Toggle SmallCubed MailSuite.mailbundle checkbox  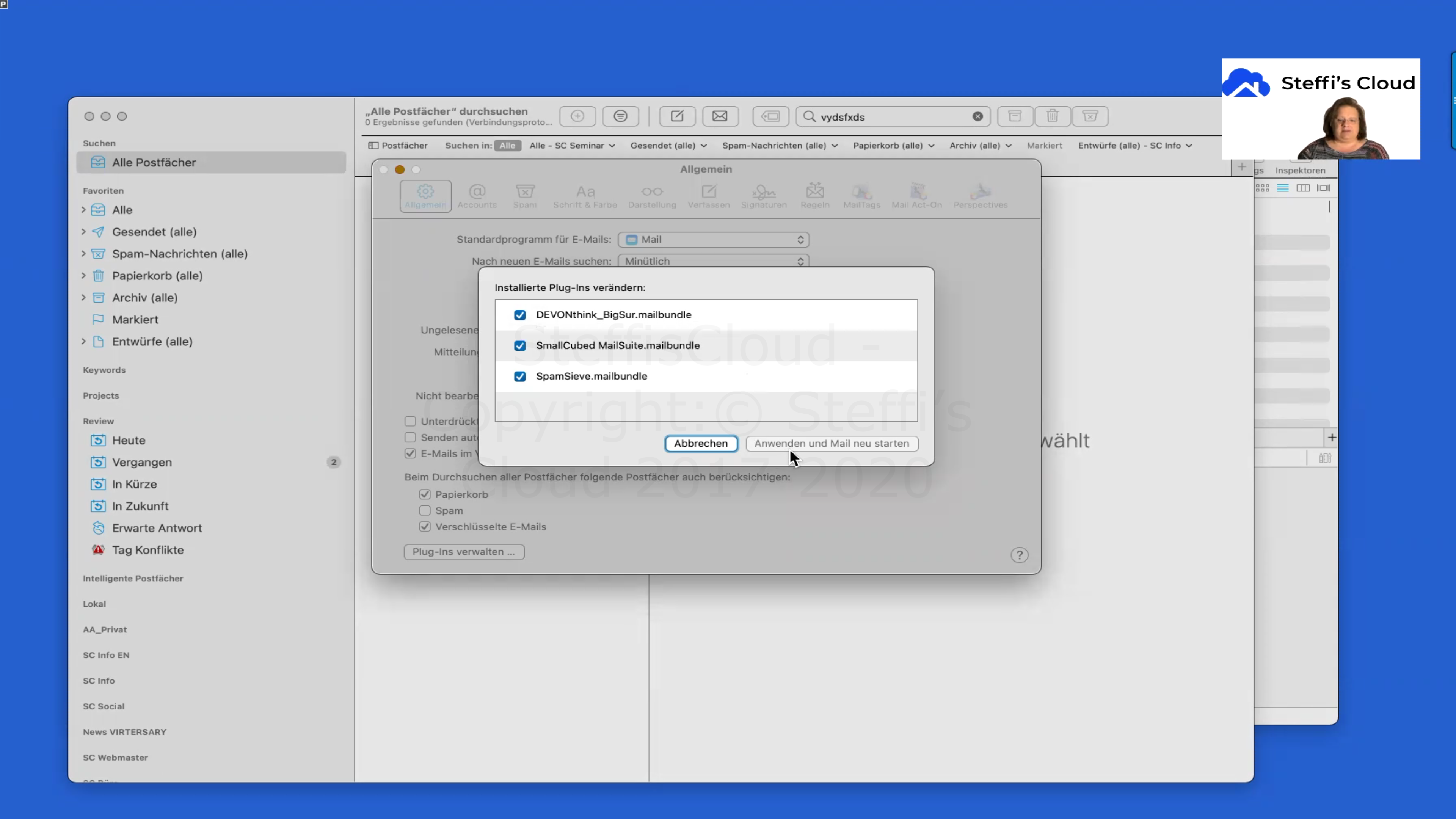(519, 346)
